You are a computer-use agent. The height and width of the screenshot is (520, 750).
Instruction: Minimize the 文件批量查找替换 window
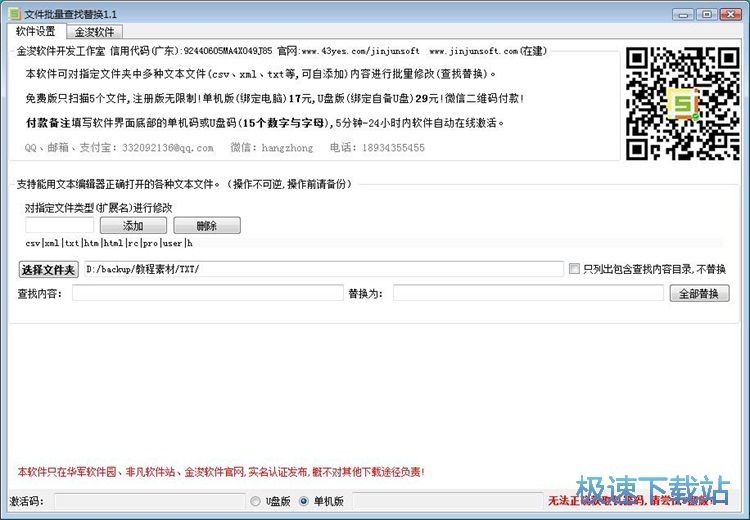[683, 14]
